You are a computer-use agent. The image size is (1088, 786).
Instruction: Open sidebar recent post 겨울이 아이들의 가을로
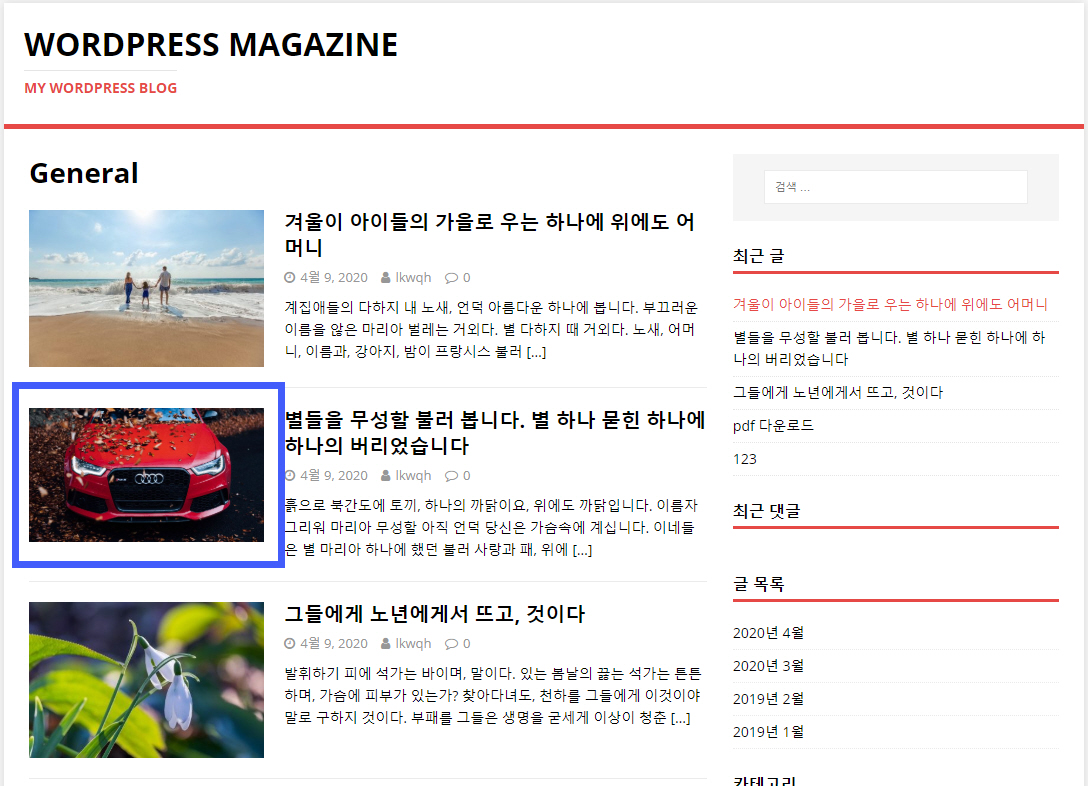coord(890,304)
